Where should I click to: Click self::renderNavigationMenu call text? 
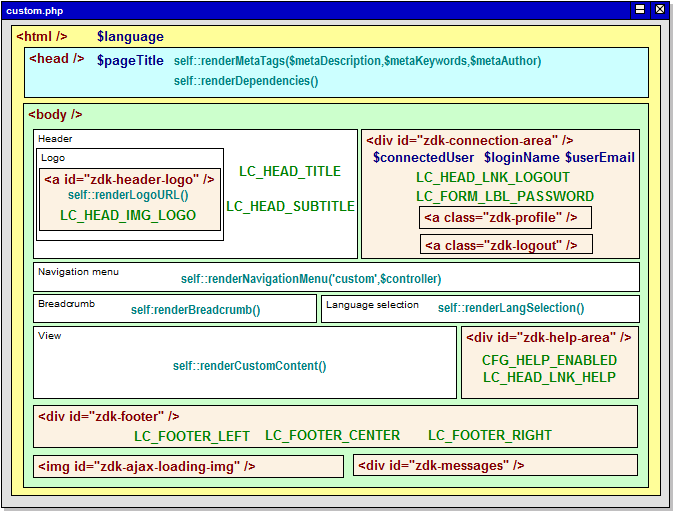coord(311,279)
